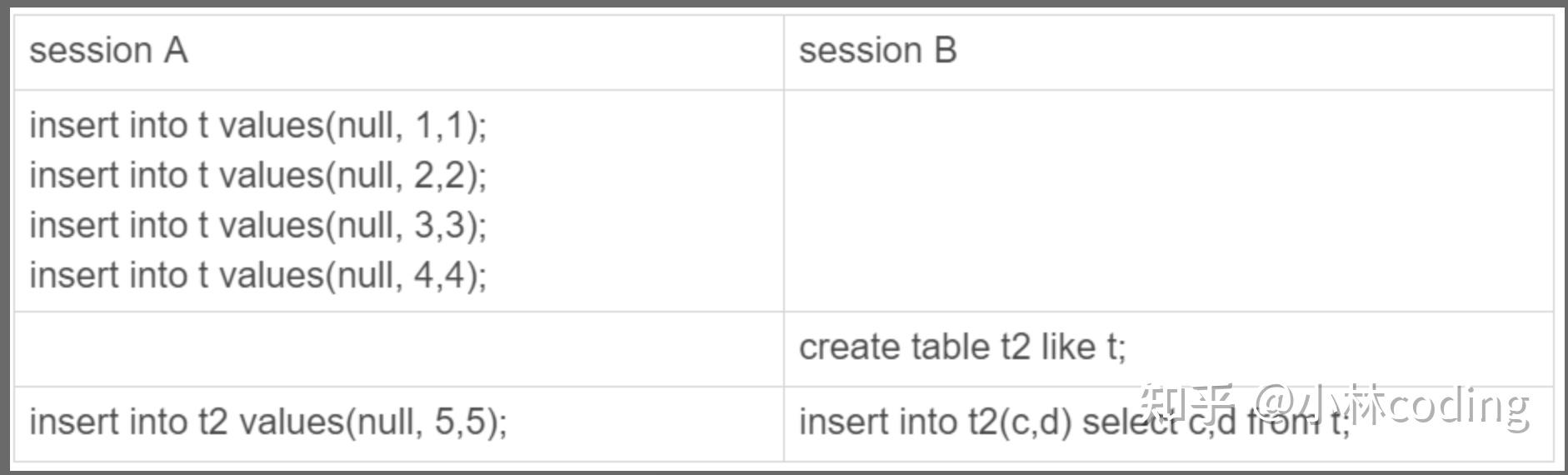1568x475 pixels.
Task: Click the empty session B cell beside the inserts
Action: click(1168, 201)
